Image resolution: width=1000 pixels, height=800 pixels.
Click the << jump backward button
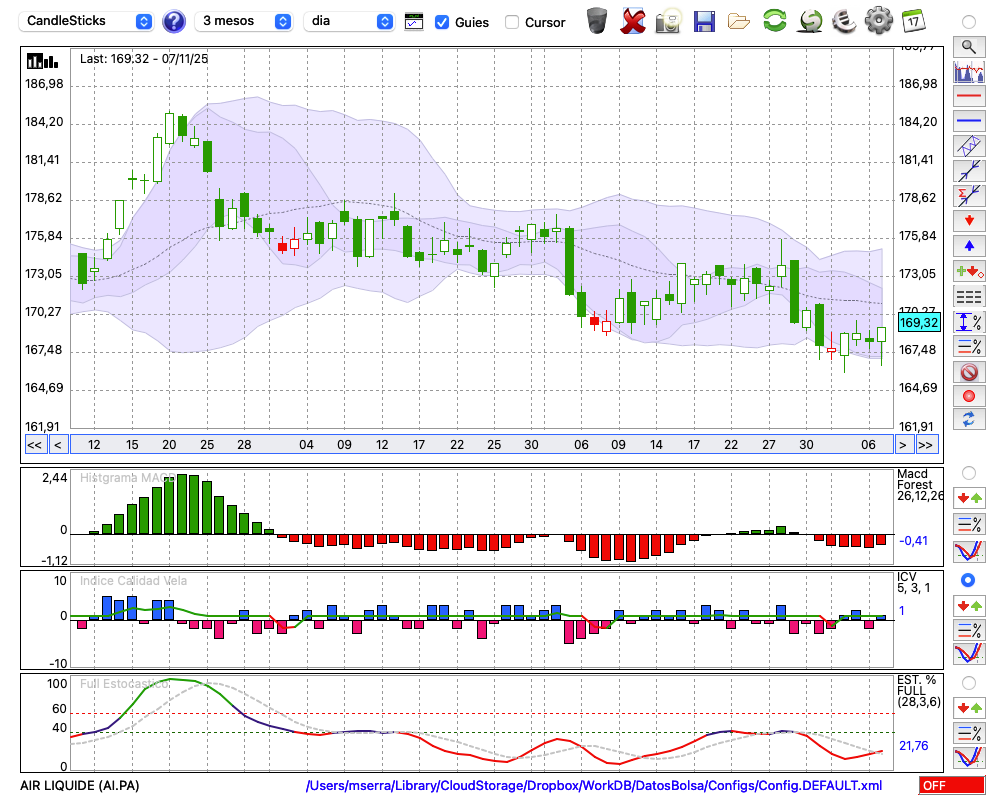point(34,444)
